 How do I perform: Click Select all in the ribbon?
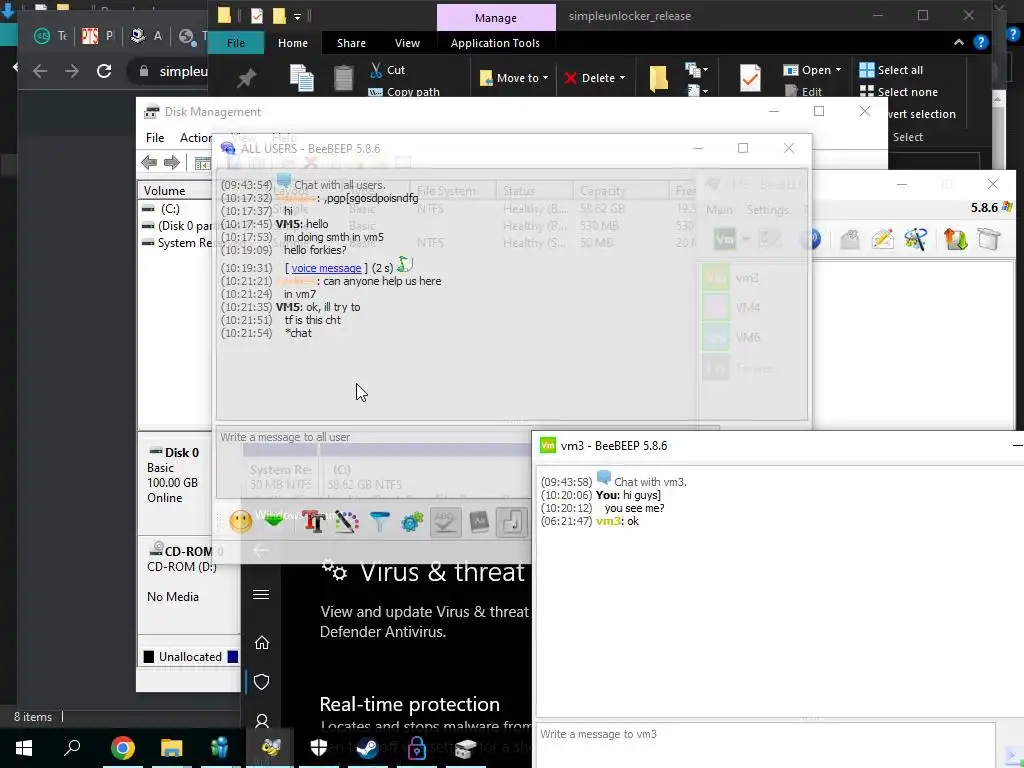891,70
